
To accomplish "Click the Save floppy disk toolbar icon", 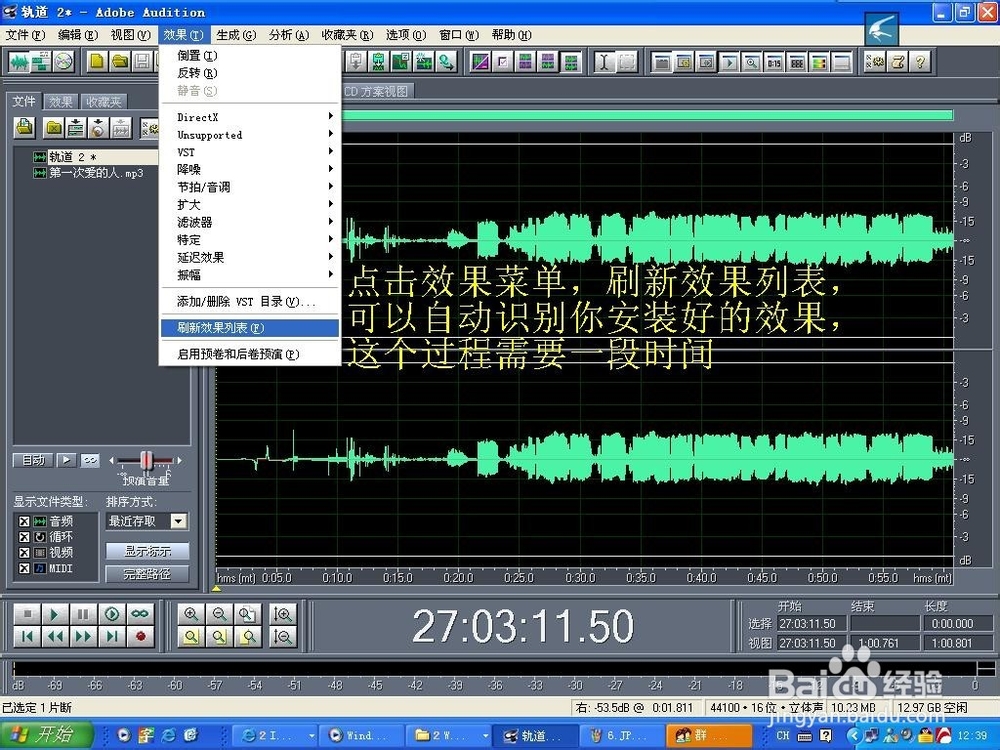I will tap(142, 62).
